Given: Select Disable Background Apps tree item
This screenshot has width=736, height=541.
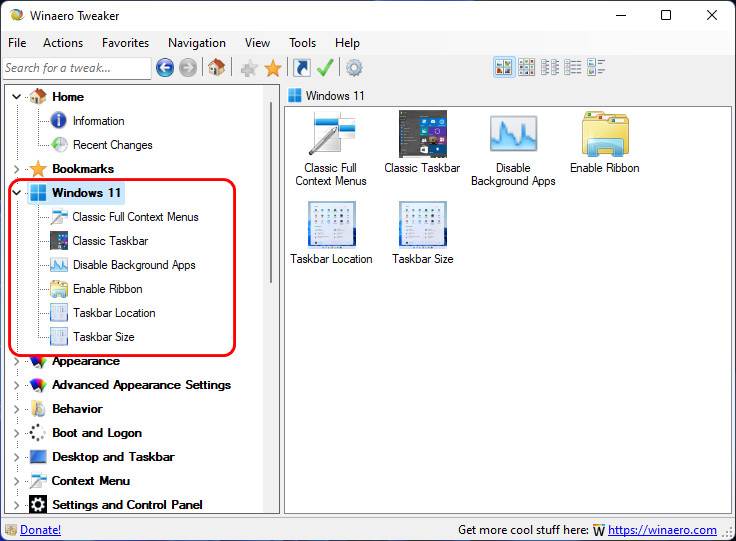Looking at the screenshot, I should pos(134,265).
